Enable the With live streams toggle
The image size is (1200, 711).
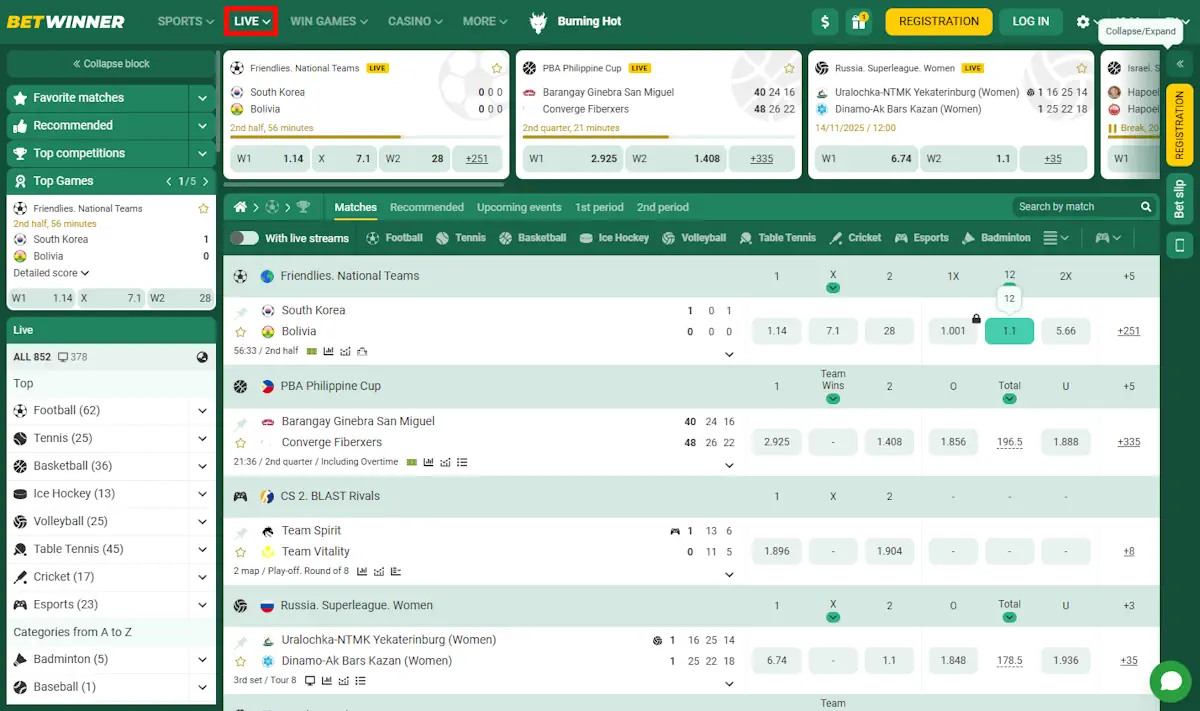[x=247, y=237]
